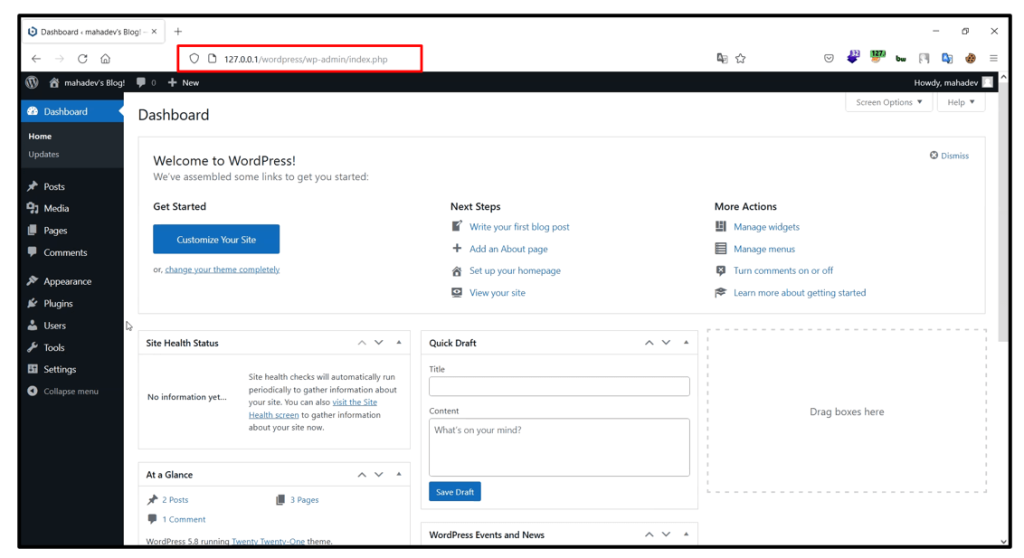The width and height of the screenshot is (1024, 558).
Task: Click Manage menus link
Action: pos(764,249)
